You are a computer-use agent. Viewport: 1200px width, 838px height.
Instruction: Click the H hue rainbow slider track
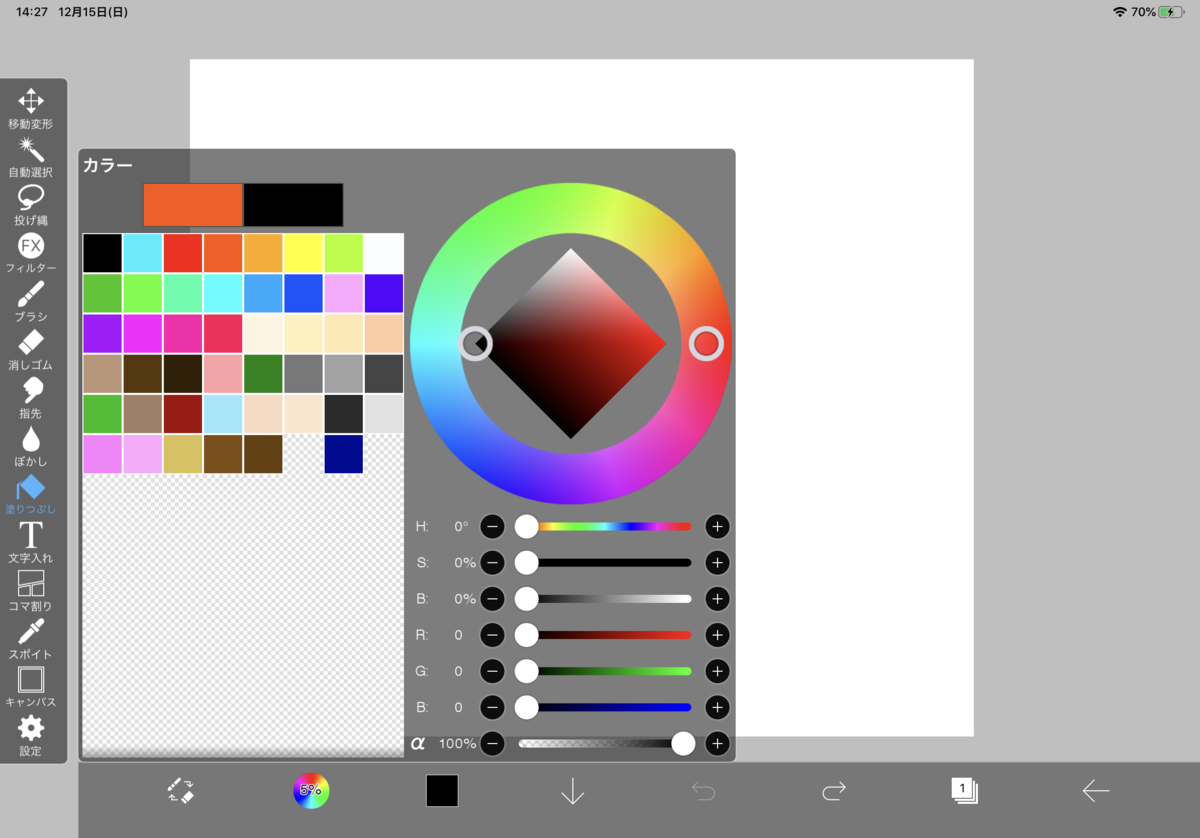point(605,526)
